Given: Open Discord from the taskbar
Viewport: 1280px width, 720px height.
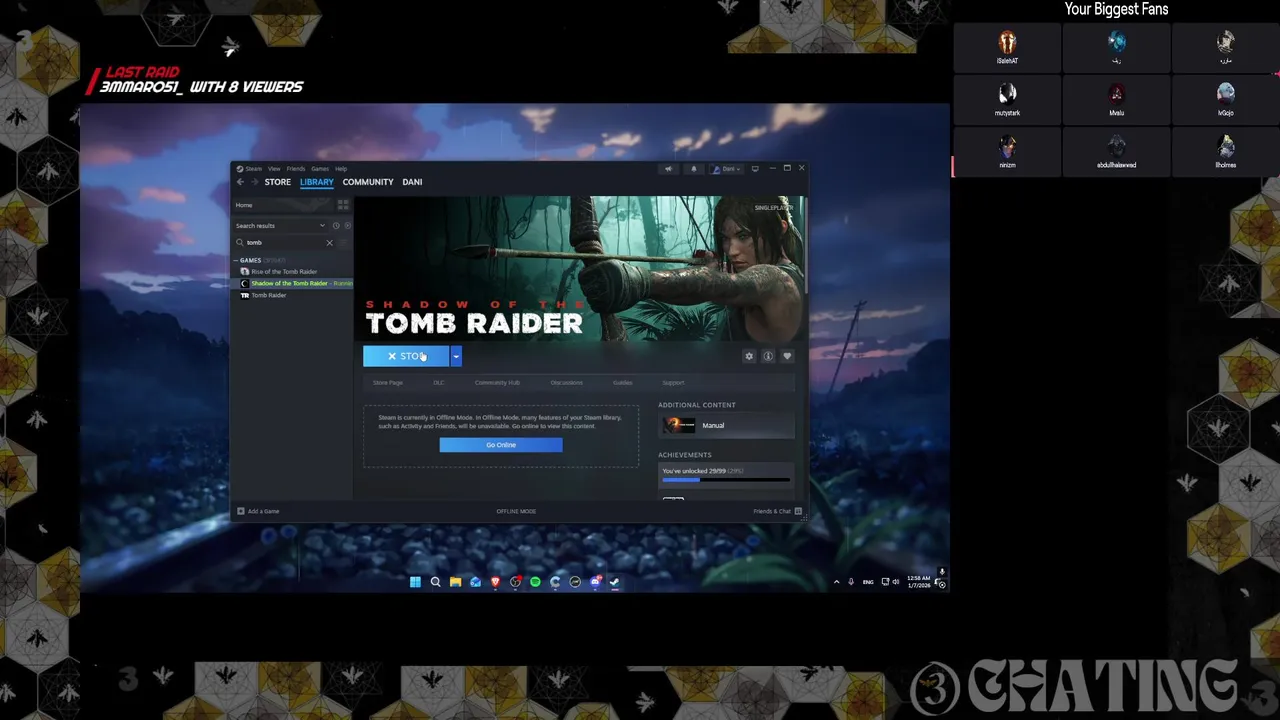Looking at the screenshot, I should point(595,582).
